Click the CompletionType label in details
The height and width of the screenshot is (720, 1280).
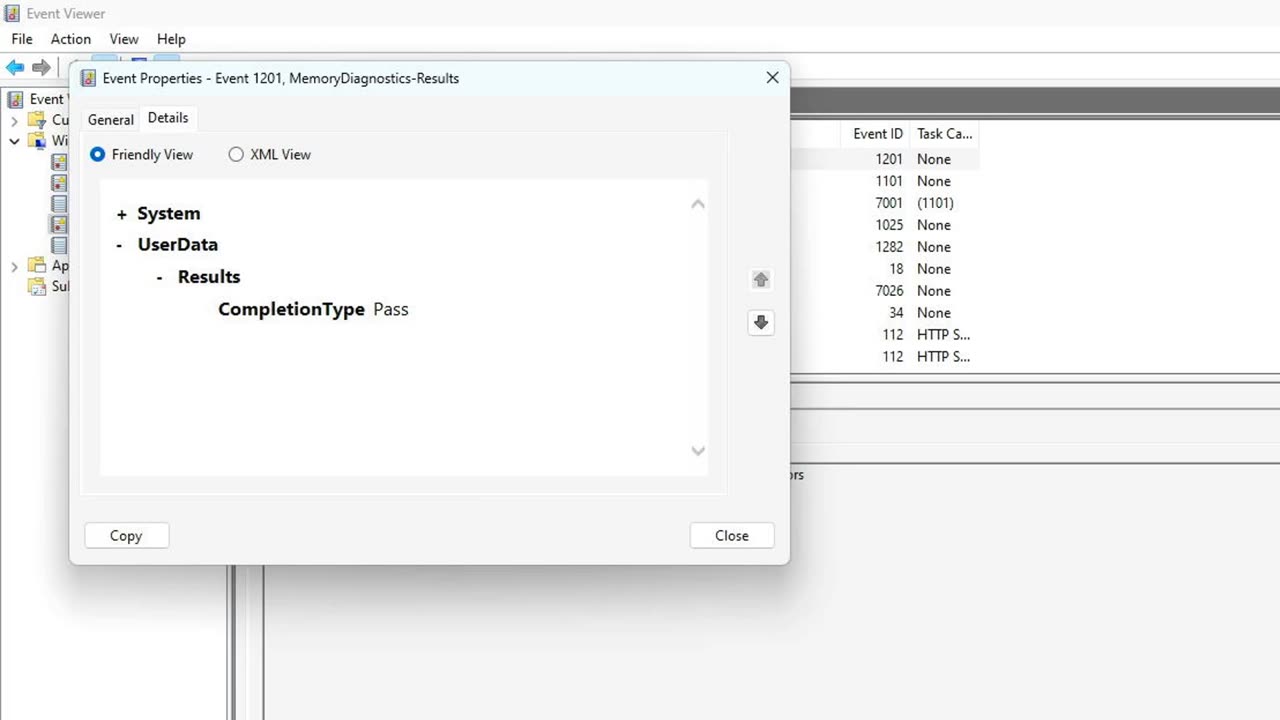(x=291, y=309)
